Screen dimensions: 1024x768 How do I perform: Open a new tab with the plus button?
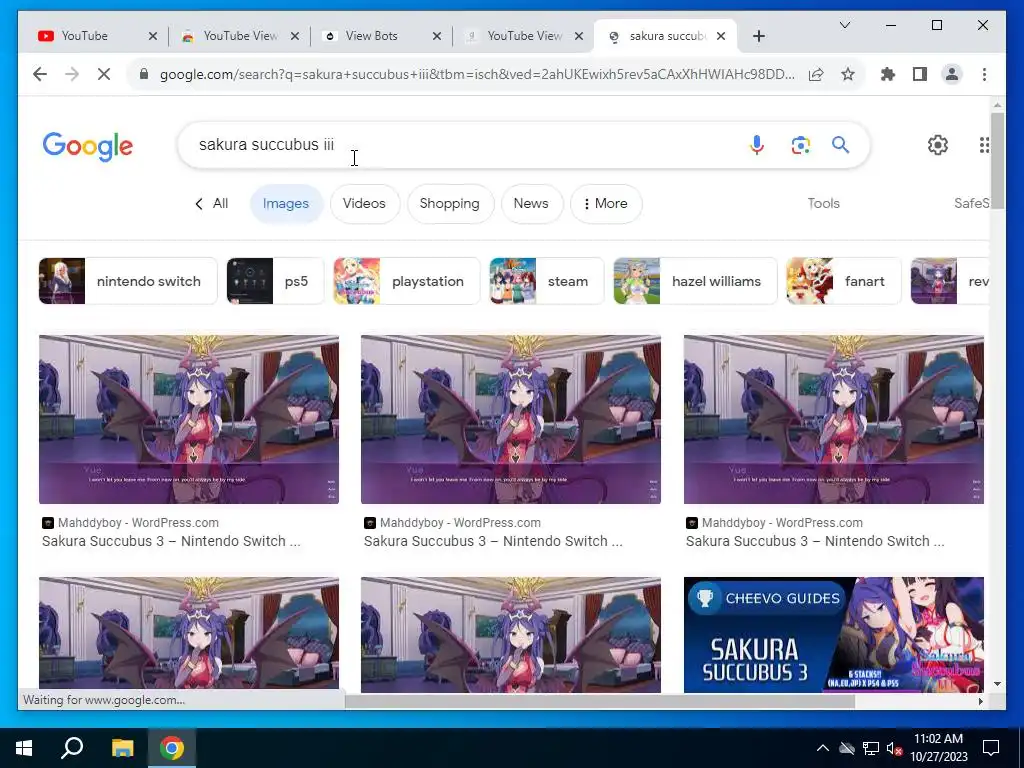pyautogui.click(x=759, y=36)
